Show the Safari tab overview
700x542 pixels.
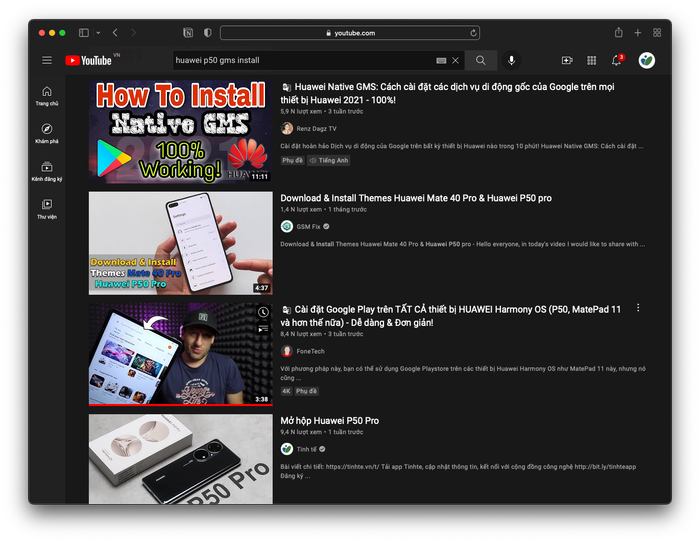(x=657, y=33)
